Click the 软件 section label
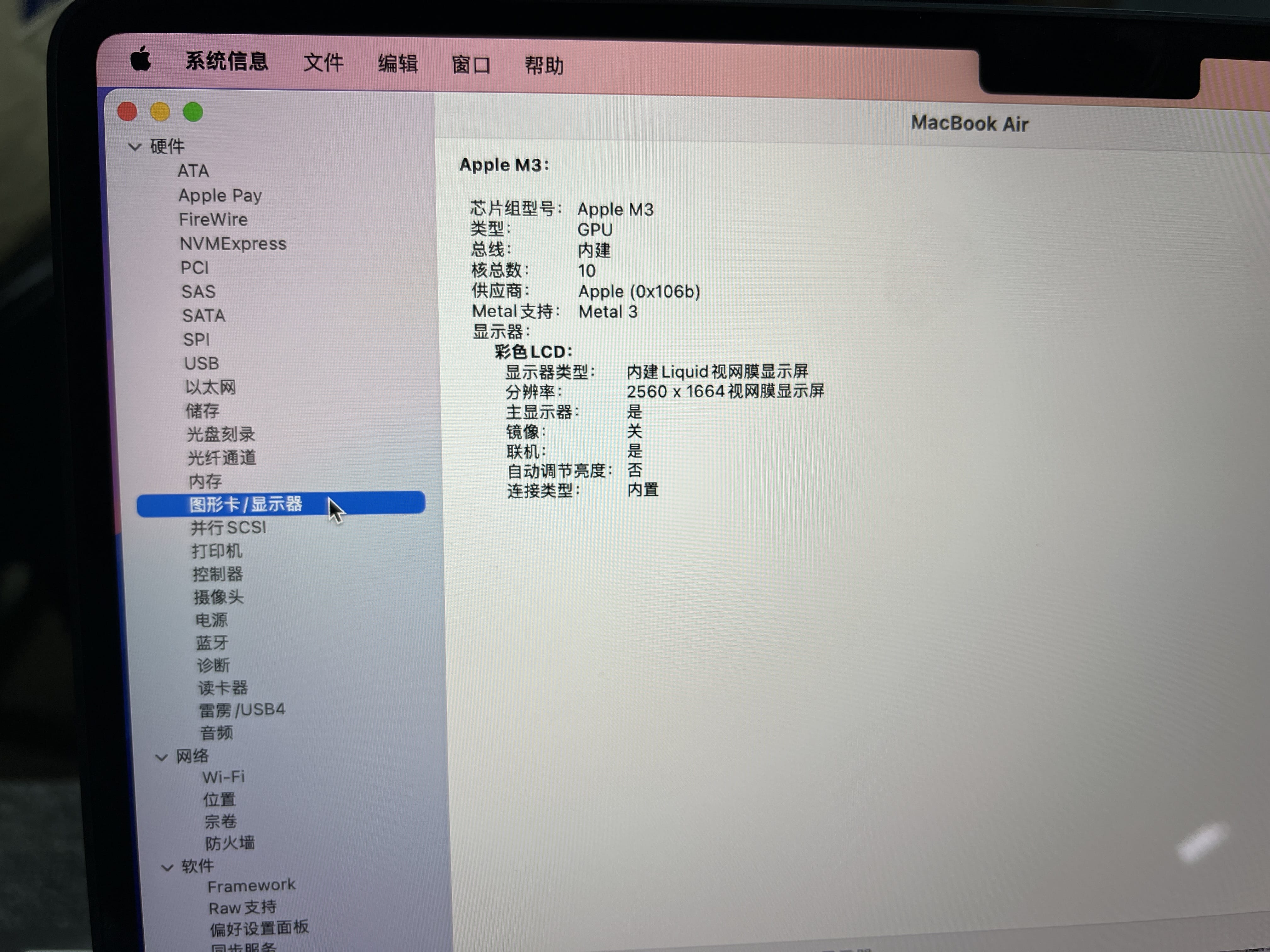The width and height of the screenshot is (1270, 952). [198, 866]
